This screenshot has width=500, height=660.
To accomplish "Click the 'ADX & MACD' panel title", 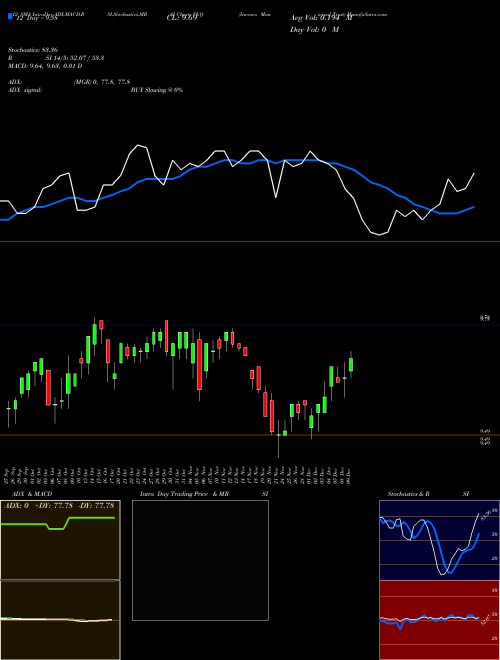I will pyautogui.click(x=32, y=494).
